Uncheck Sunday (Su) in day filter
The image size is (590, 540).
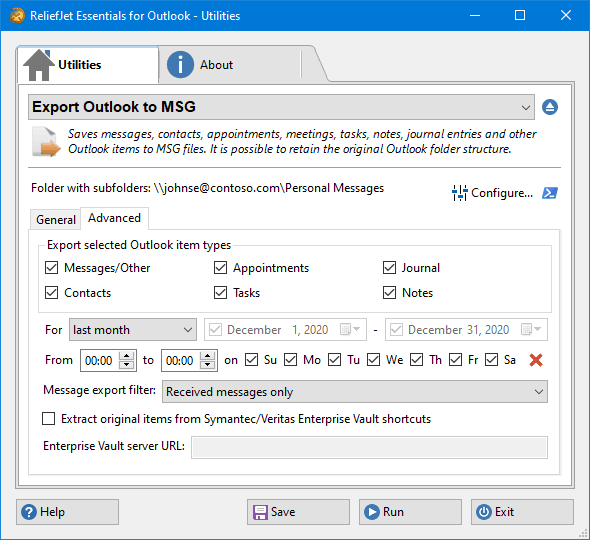click(x=251, y=360)
